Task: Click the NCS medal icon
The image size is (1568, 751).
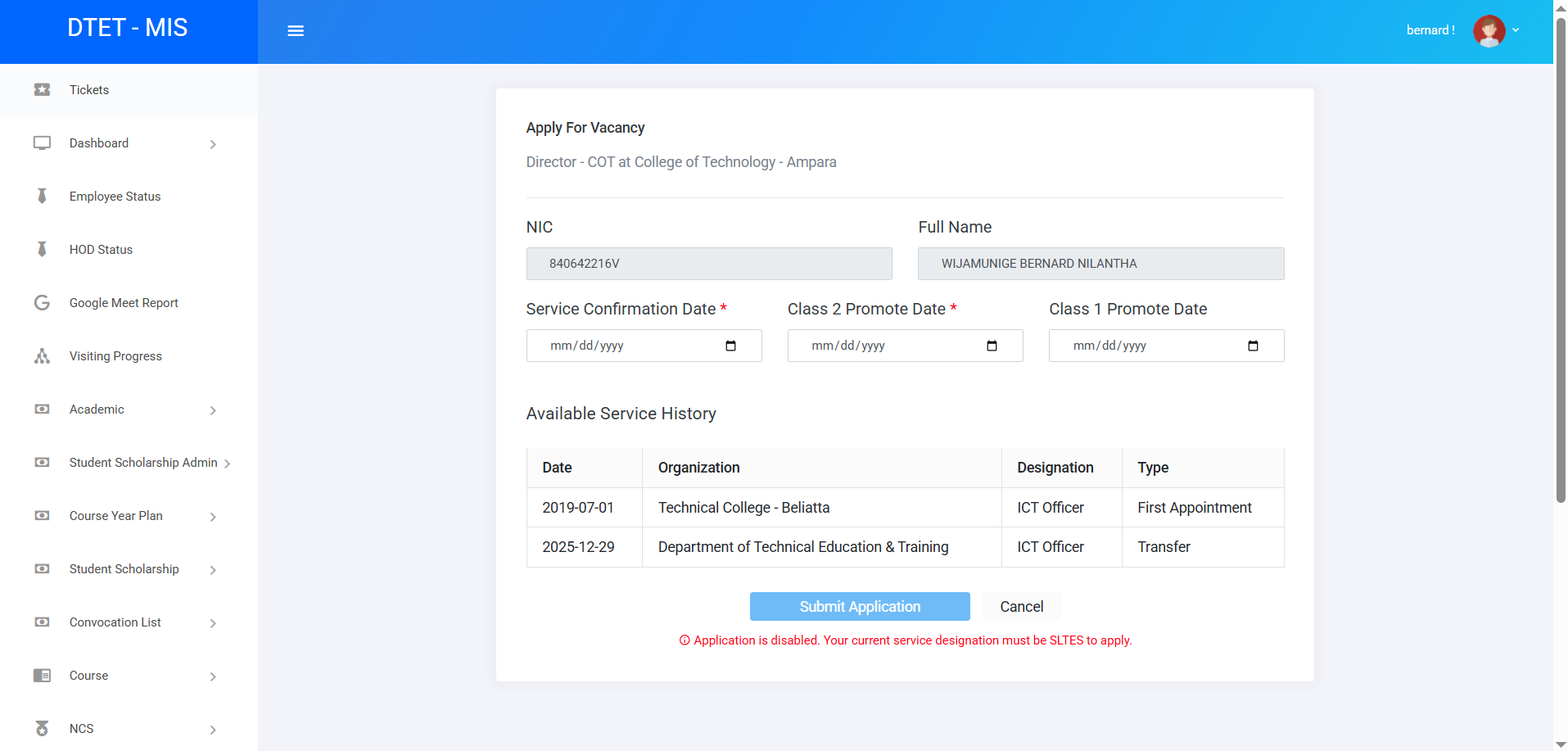Action: click(x=42, y=729)
